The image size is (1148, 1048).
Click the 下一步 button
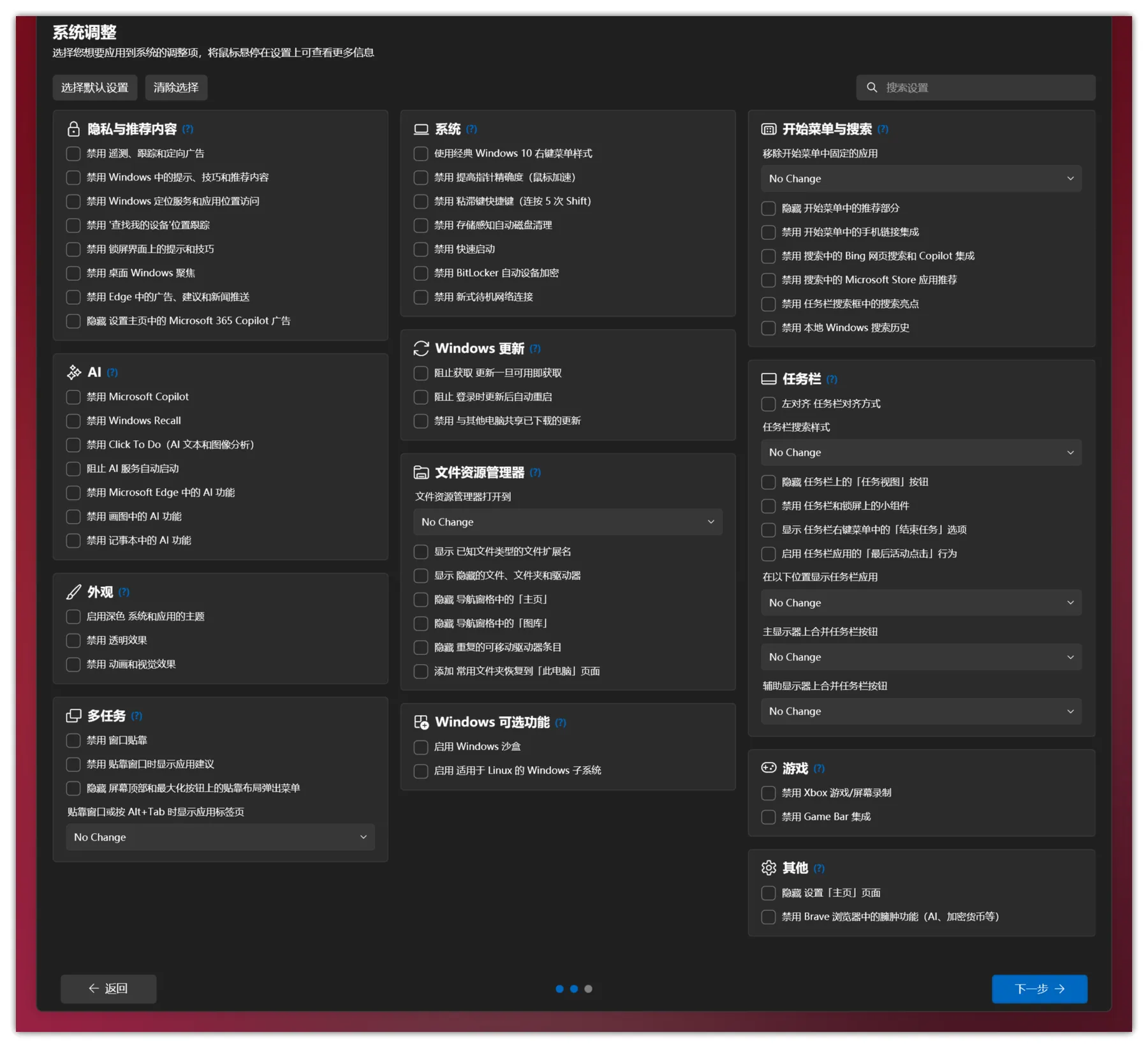click(1039, 989)
